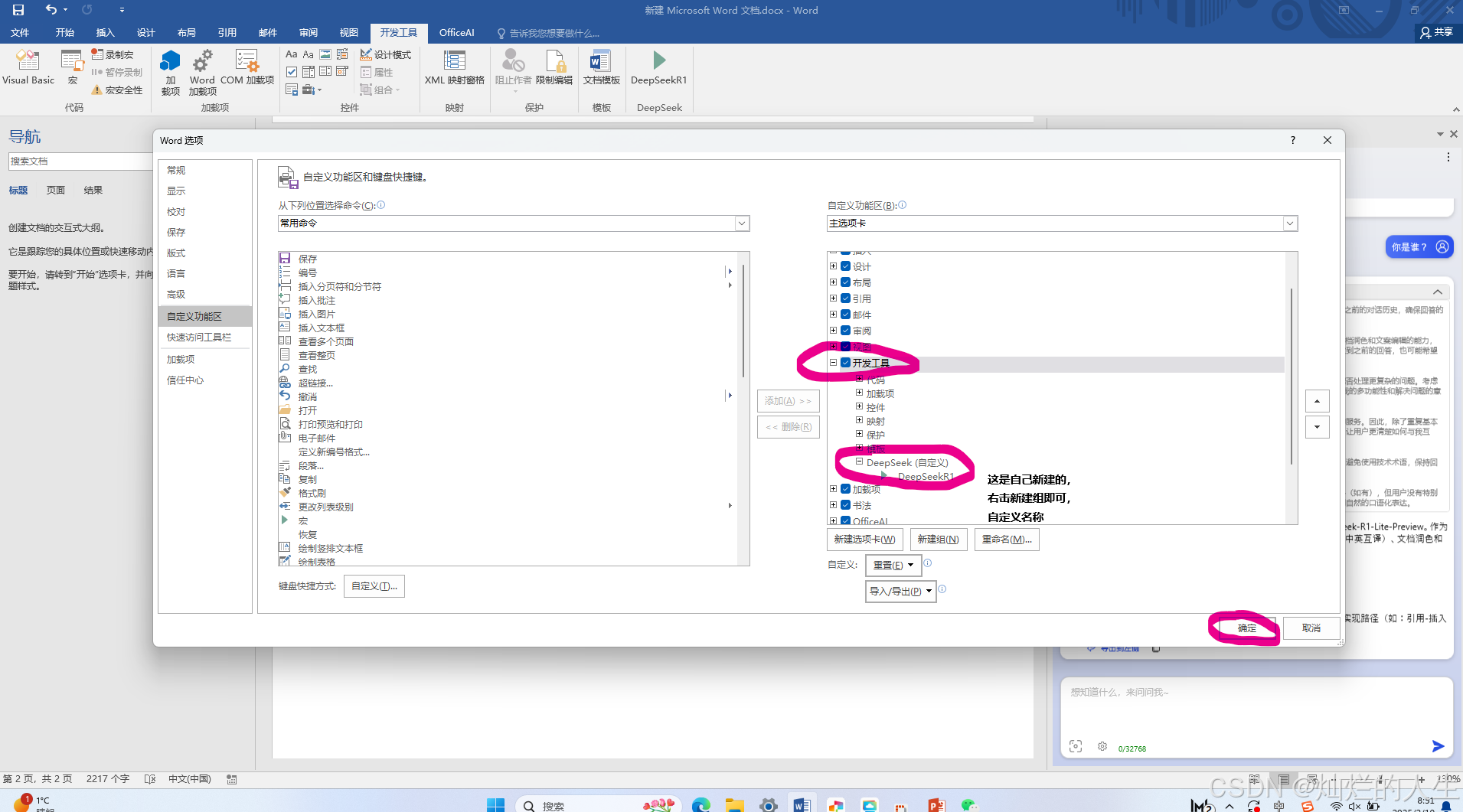
Task: Click the chat input field 想知道什么
Action: [x=1256, y=708]
